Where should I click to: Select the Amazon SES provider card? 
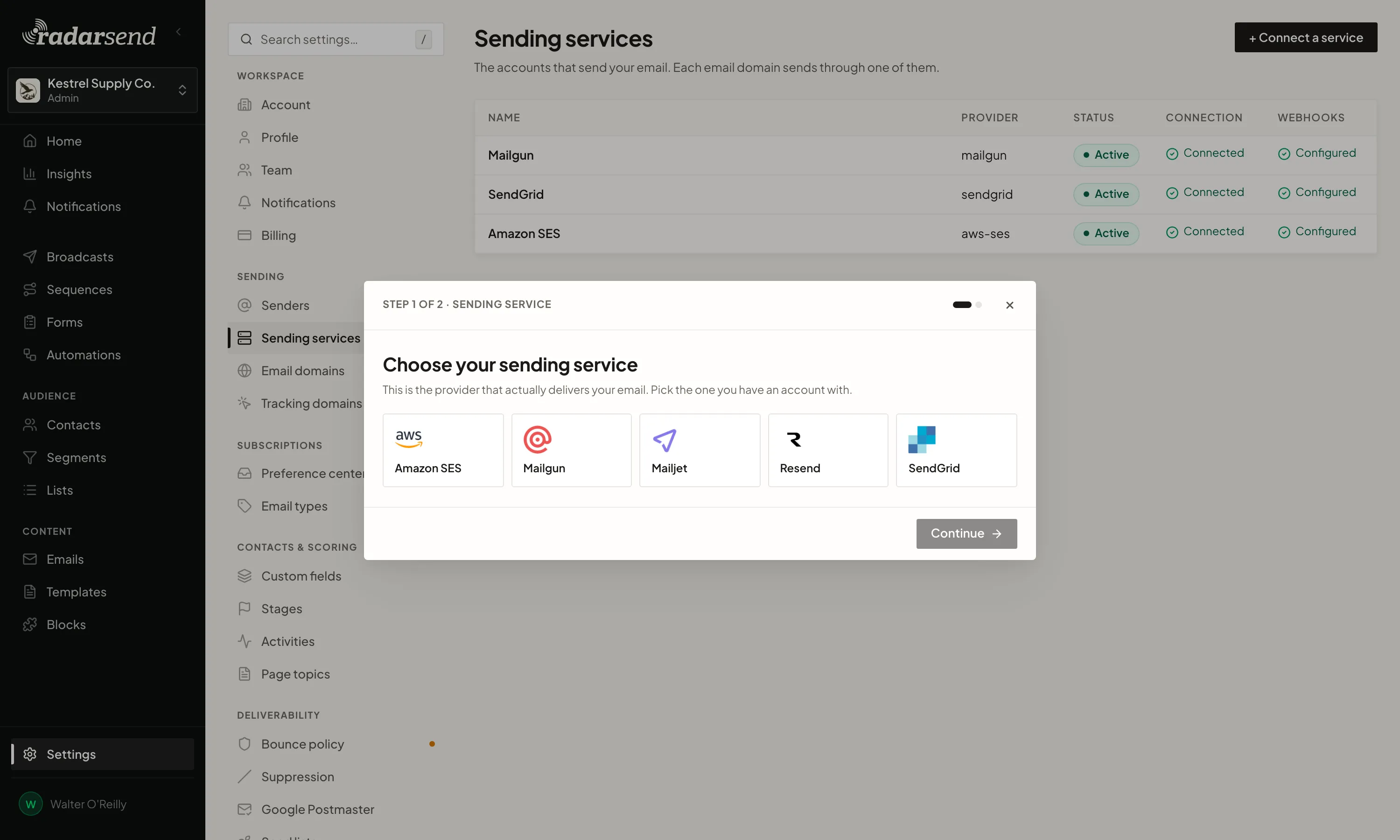point(442,450)
